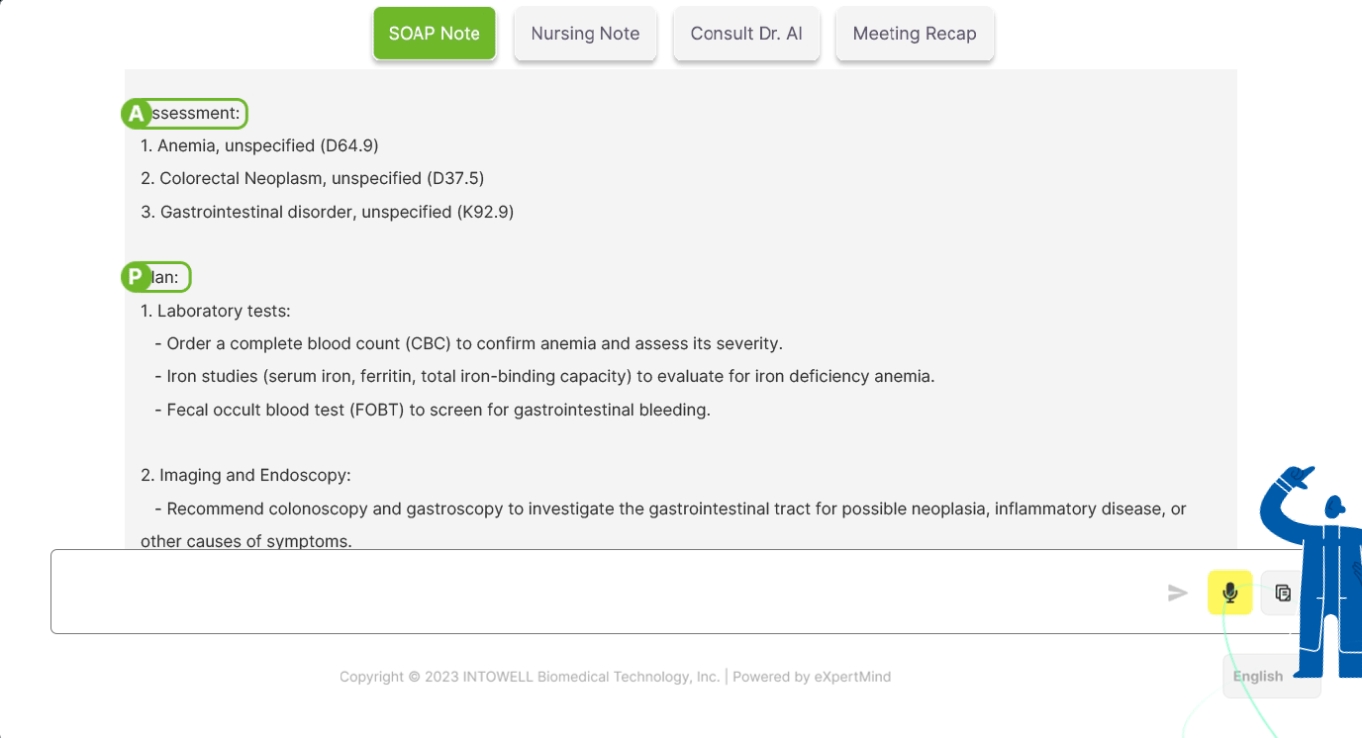The height and width of the screenshot is (738, 1362).
Task: Click the Anemia, unspecified (D64.9) line
Action: [259, 146]
